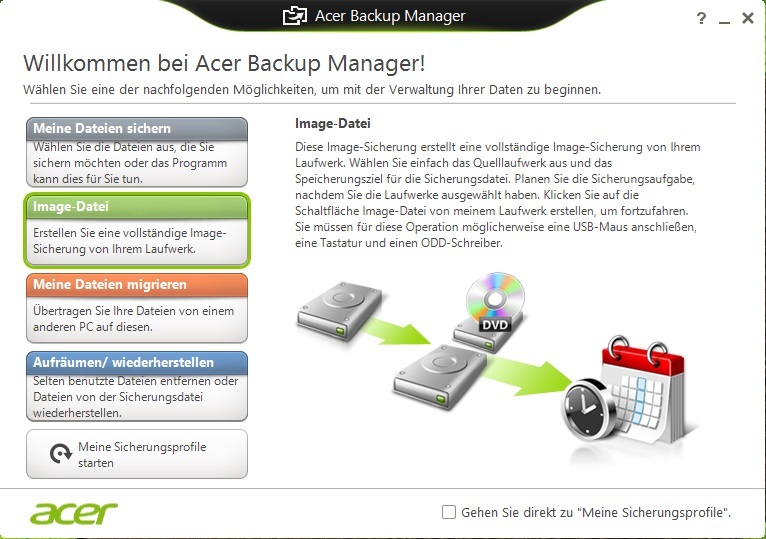Close the Acer Backup Manager window
The image size is (766, 539).
click(x=747, y=18)
